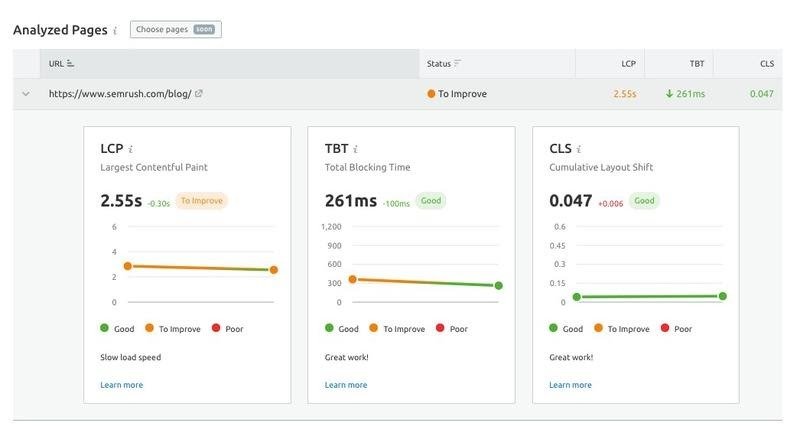Image resolution: width=800 pixels, height=426 pixels.
Task: Sort table by LCP column header
Action: pos(628,64)
